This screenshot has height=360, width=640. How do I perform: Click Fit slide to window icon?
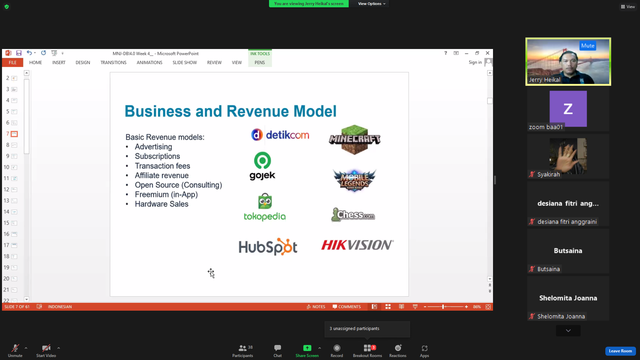click(488, 307)
